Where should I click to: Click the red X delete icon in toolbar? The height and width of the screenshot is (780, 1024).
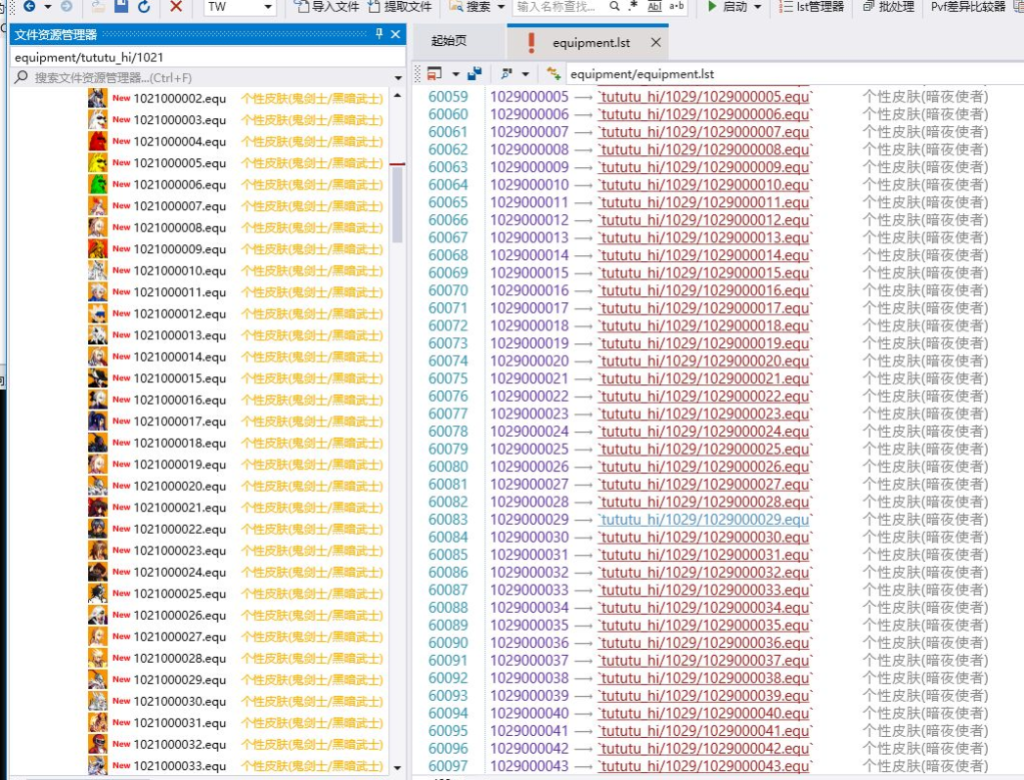[x=176, y=7]
